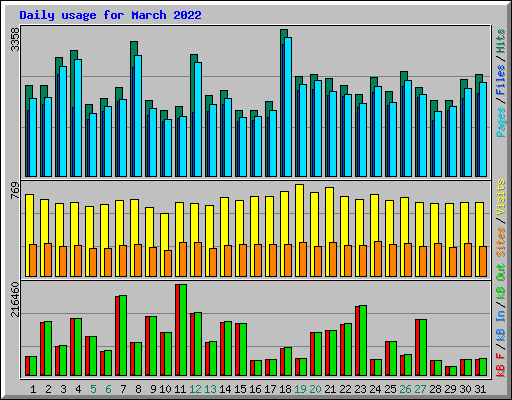Select the cyan files bar for day 4
This screenshot has width=512, height=400.
pos(78,118)
